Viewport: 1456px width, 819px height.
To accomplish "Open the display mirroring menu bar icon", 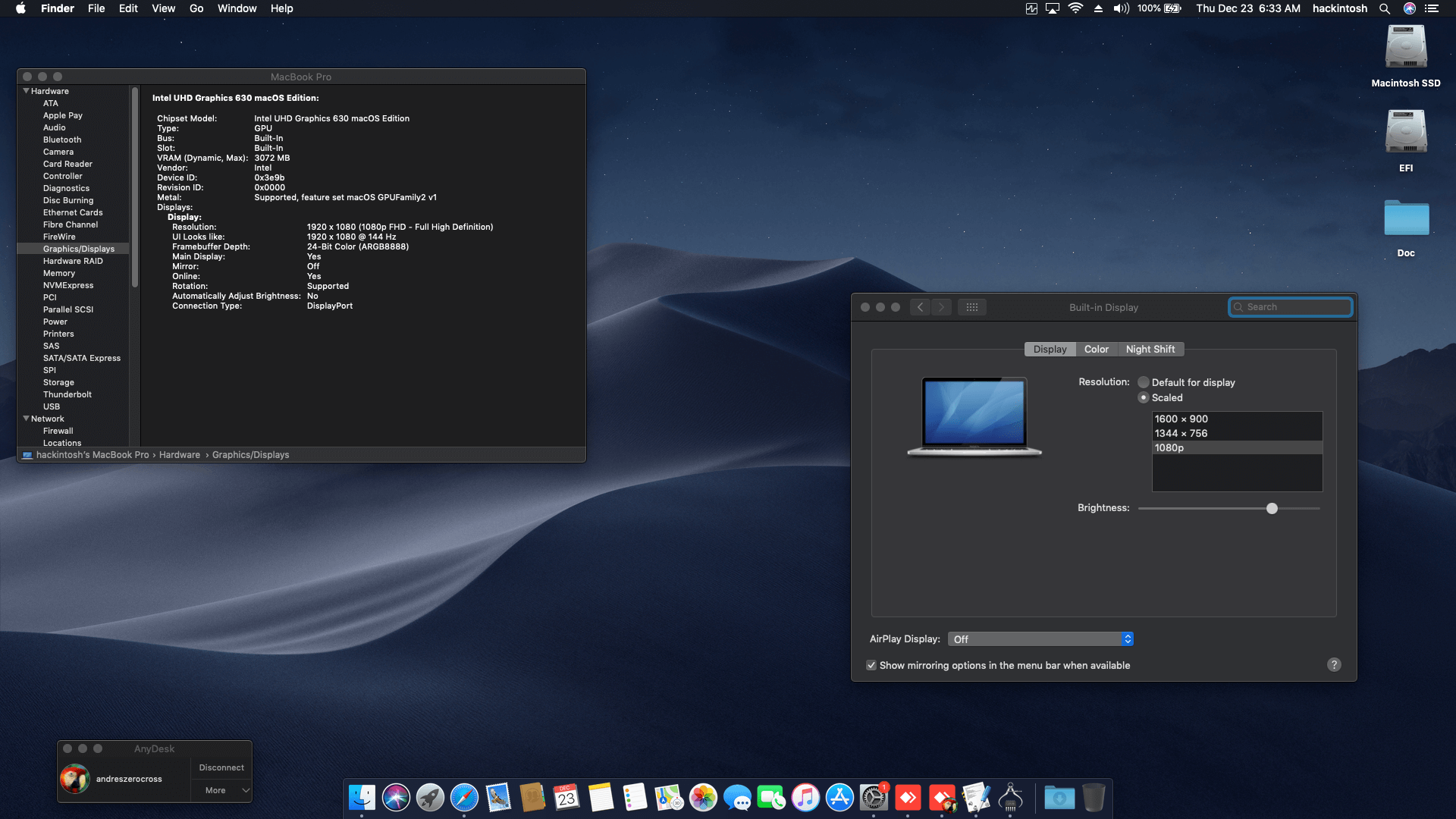I will click(x=1053, y=8).
